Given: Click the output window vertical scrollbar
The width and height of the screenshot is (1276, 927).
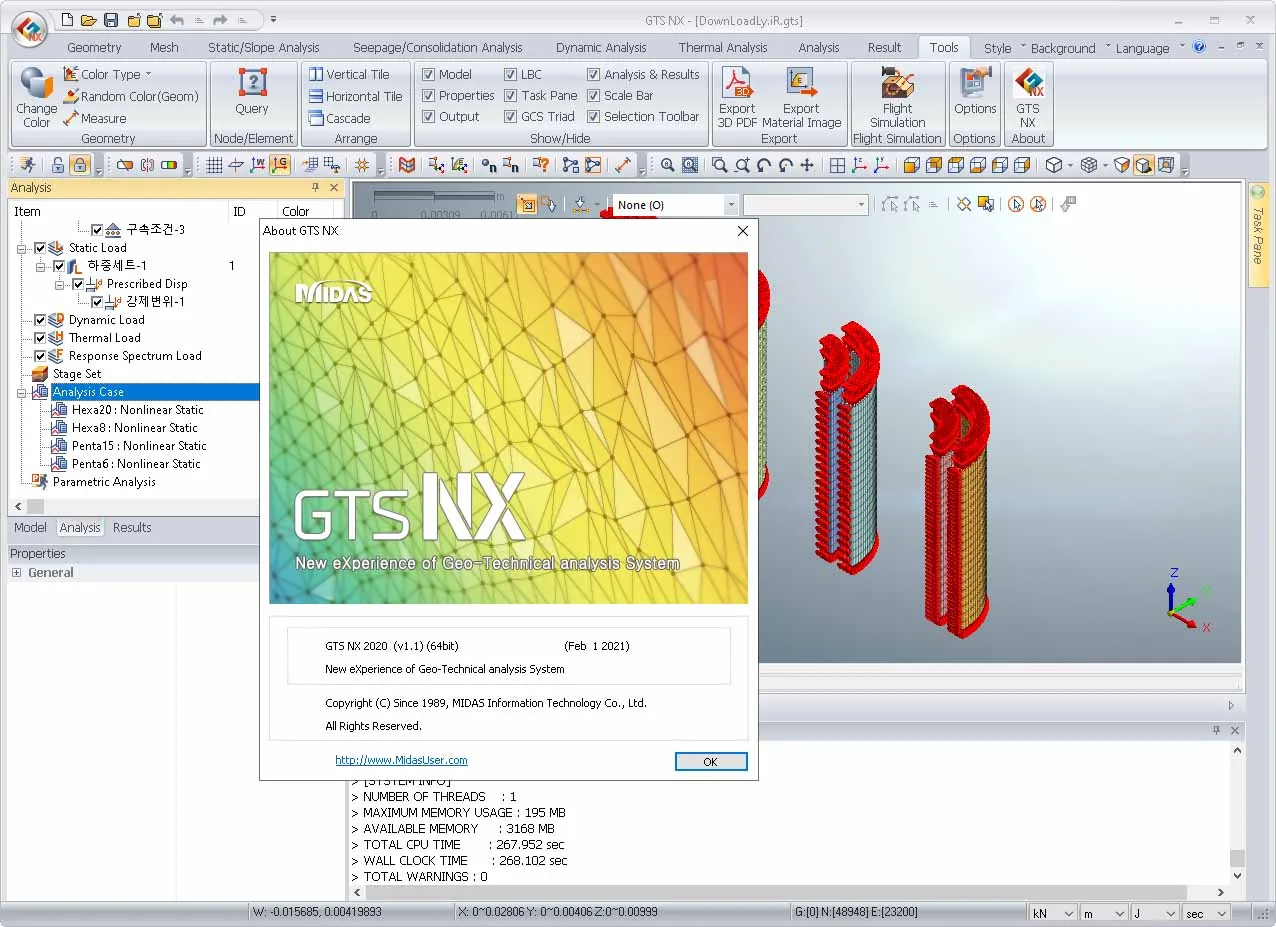Looking at the screenshot, I should 1237,811.
